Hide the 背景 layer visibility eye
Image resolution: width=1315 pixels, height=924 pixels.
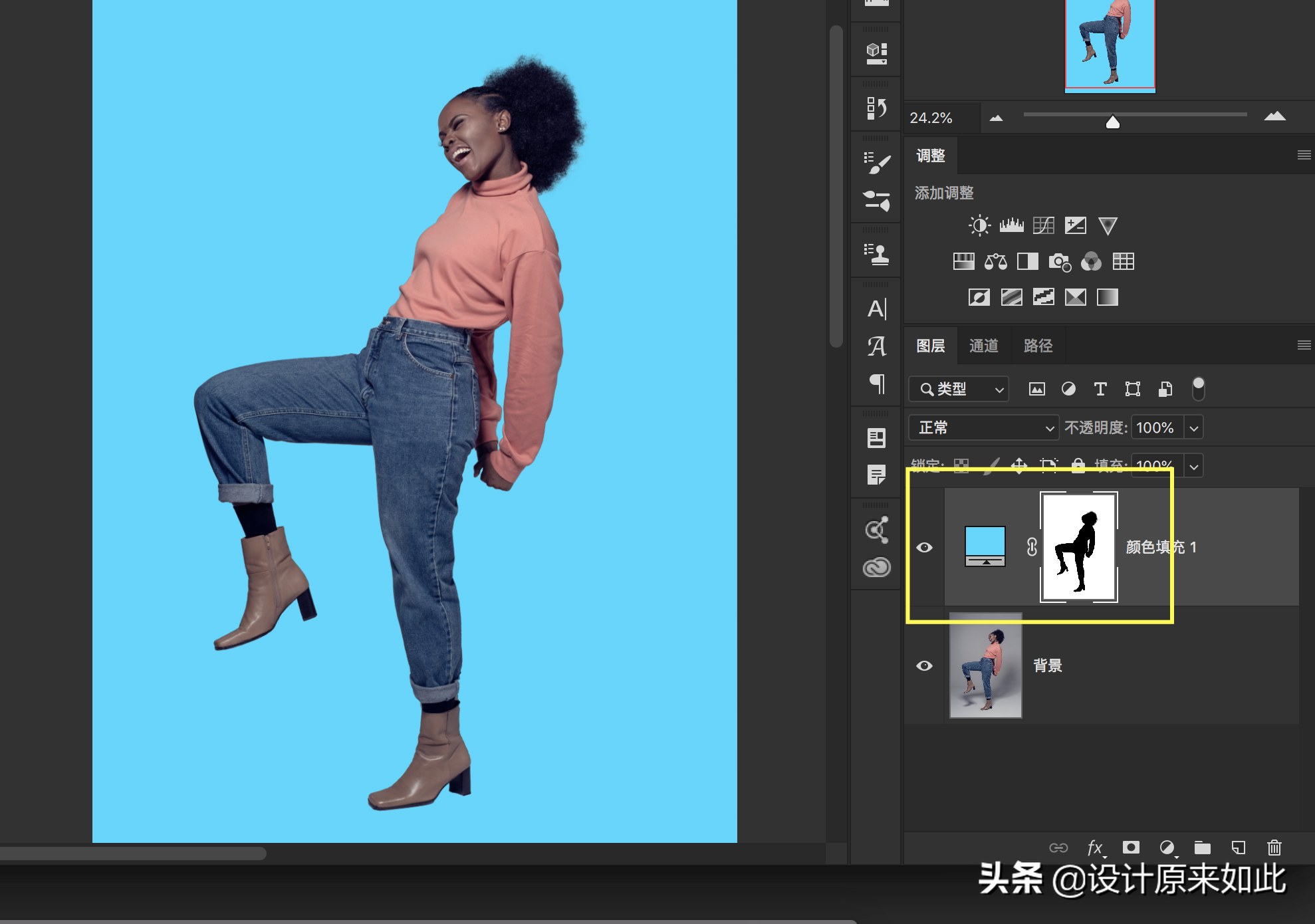924,665
